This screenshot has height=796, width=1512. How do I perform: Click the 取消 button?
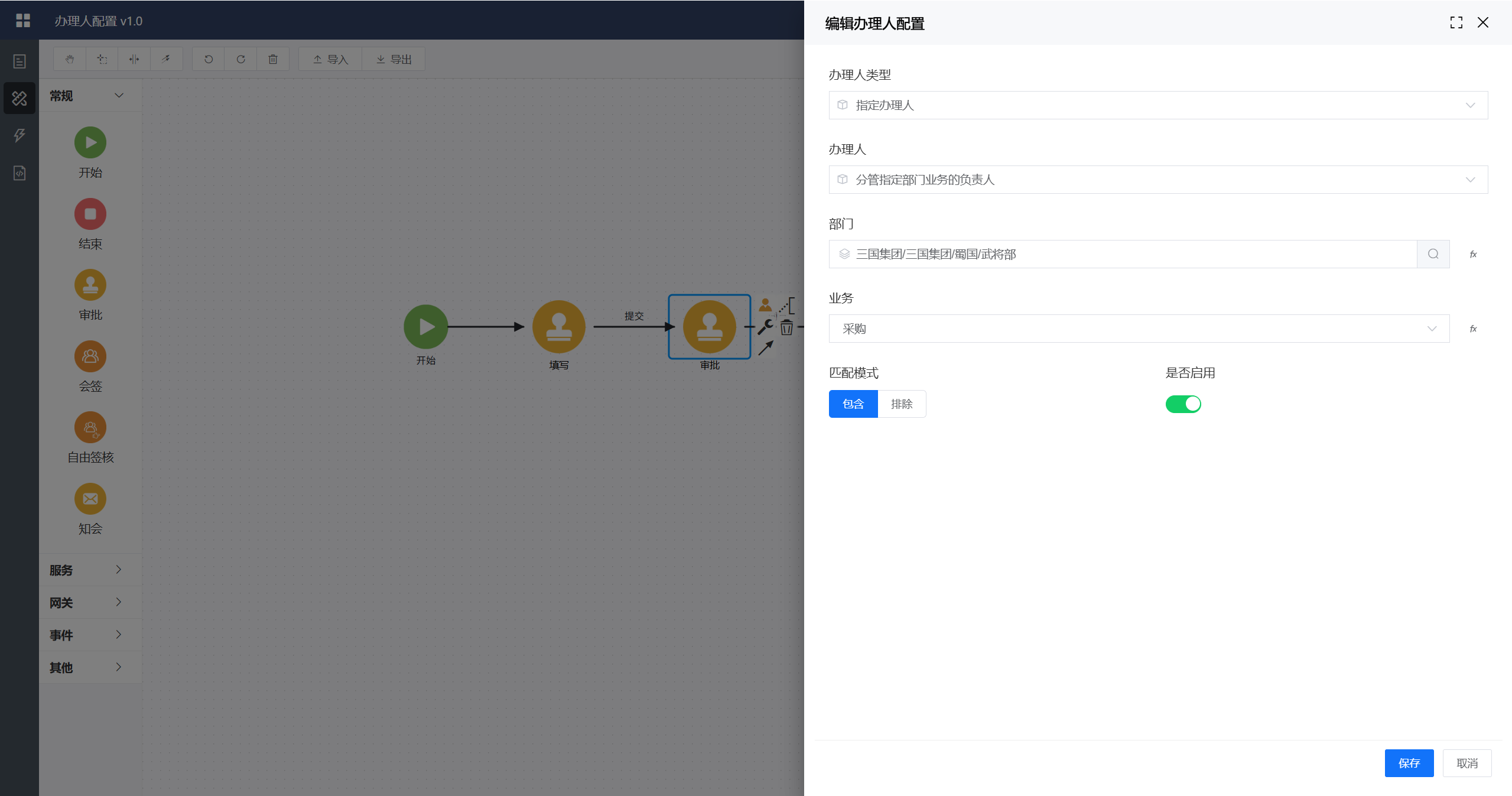(x=1467, y=763)
